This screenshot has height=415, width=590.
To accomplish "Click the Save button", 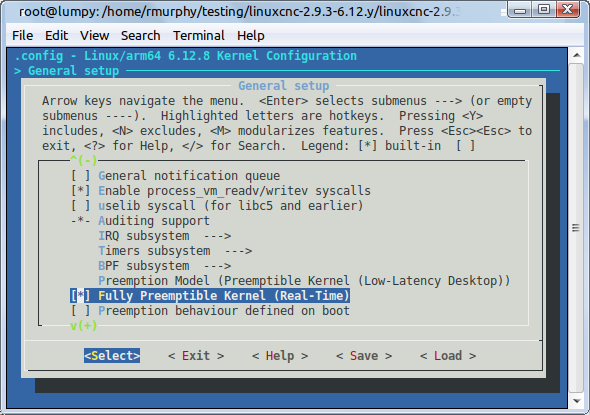I will [x=364, y=356].
